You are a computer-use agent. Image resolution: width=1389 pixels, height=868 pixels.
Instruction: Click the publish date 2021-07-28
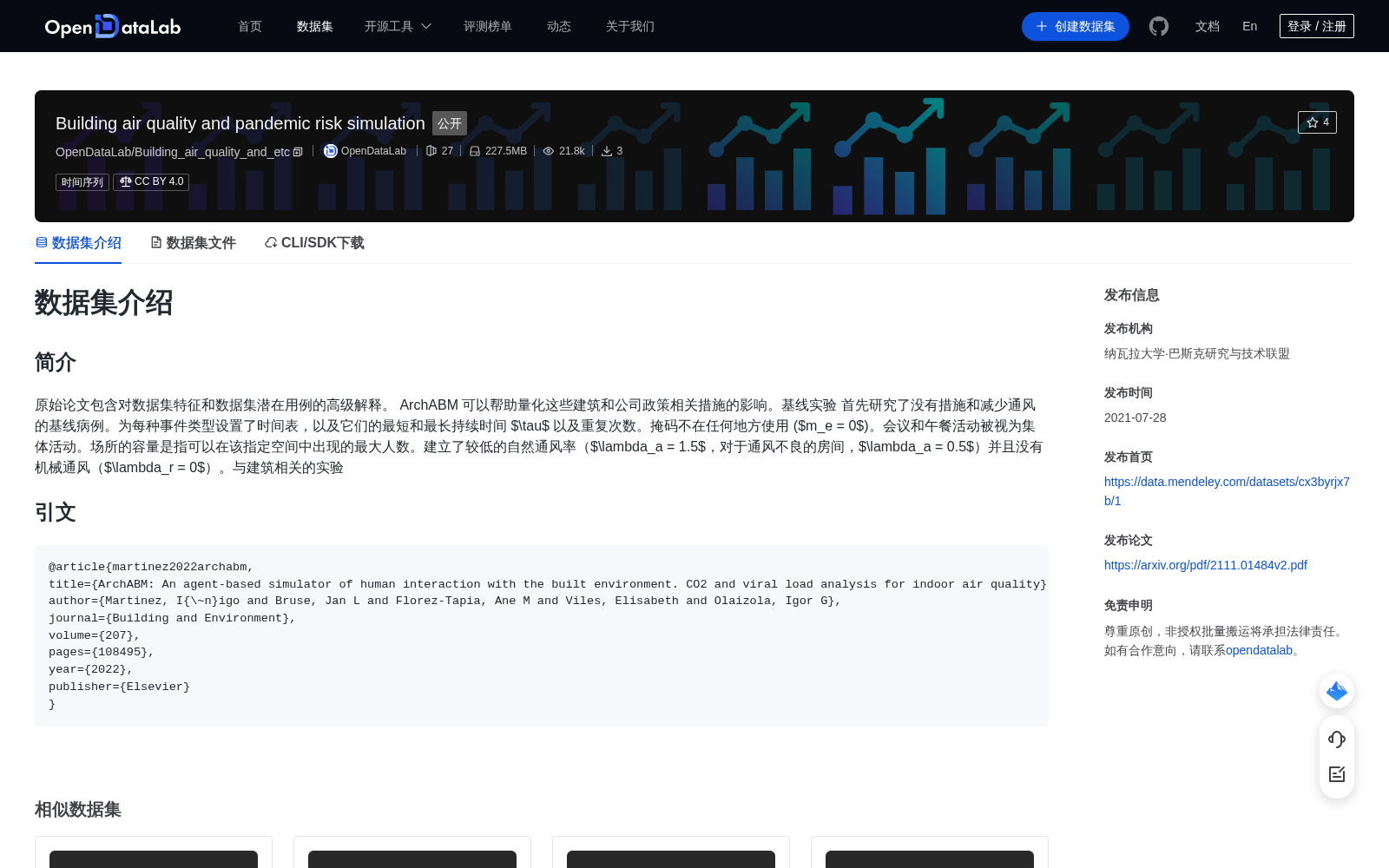pos(1136,418)
